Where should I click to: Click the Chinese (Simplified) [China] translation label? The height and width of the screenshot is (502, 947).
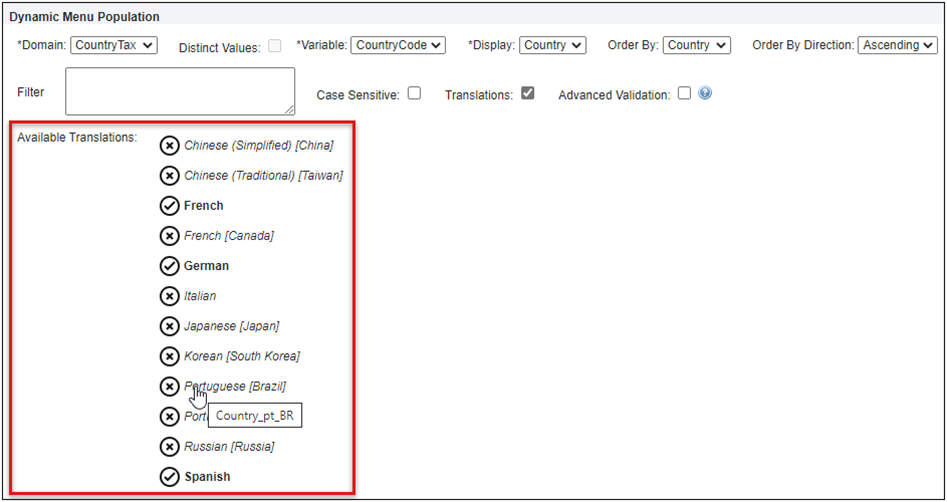[x=258, y=146]
